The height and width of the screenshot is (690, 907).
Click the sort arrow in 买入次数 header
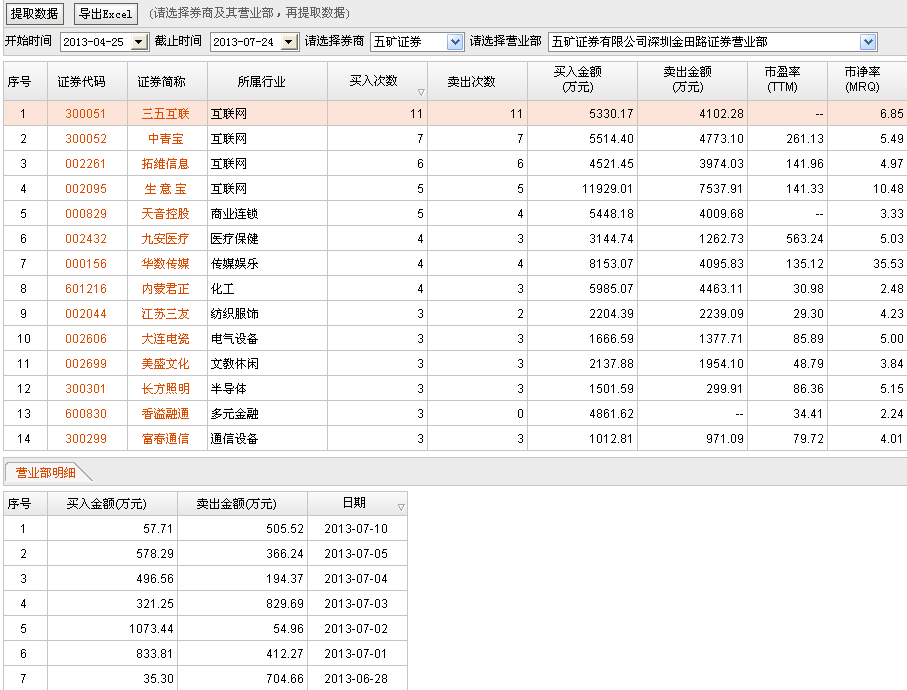tap(420, 91)
